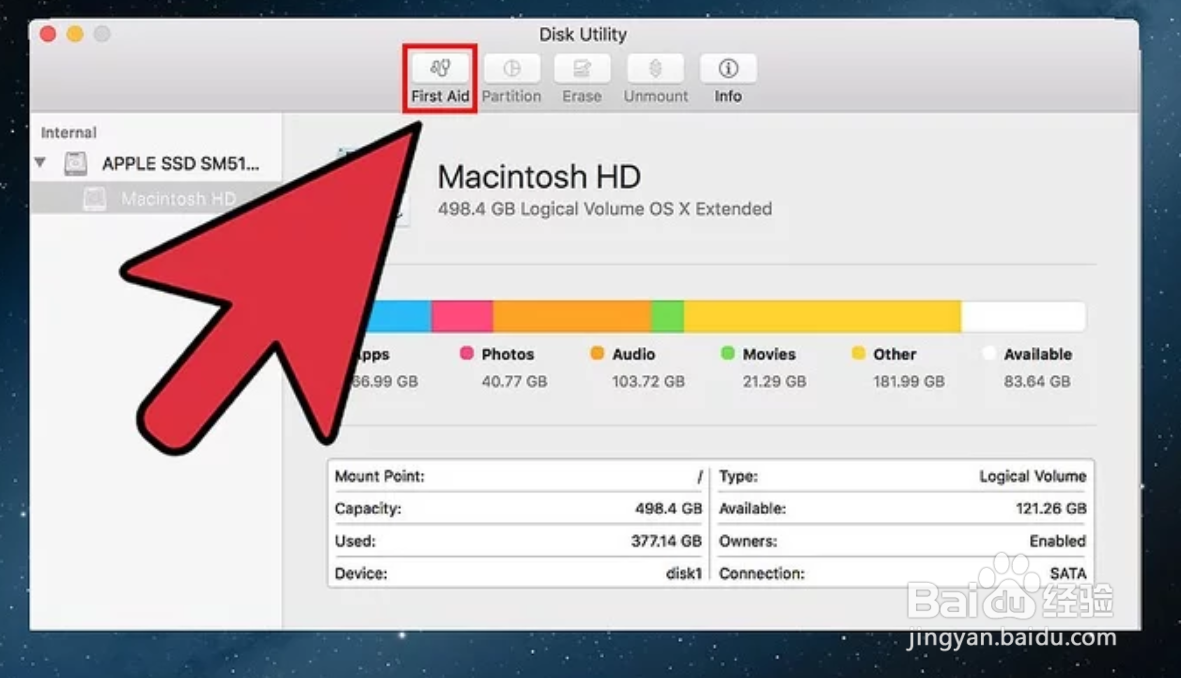This screenshot has width=1181, height=678.
Task: Click the yellow Other segment of the storage bar
Action: pos(822,316)
